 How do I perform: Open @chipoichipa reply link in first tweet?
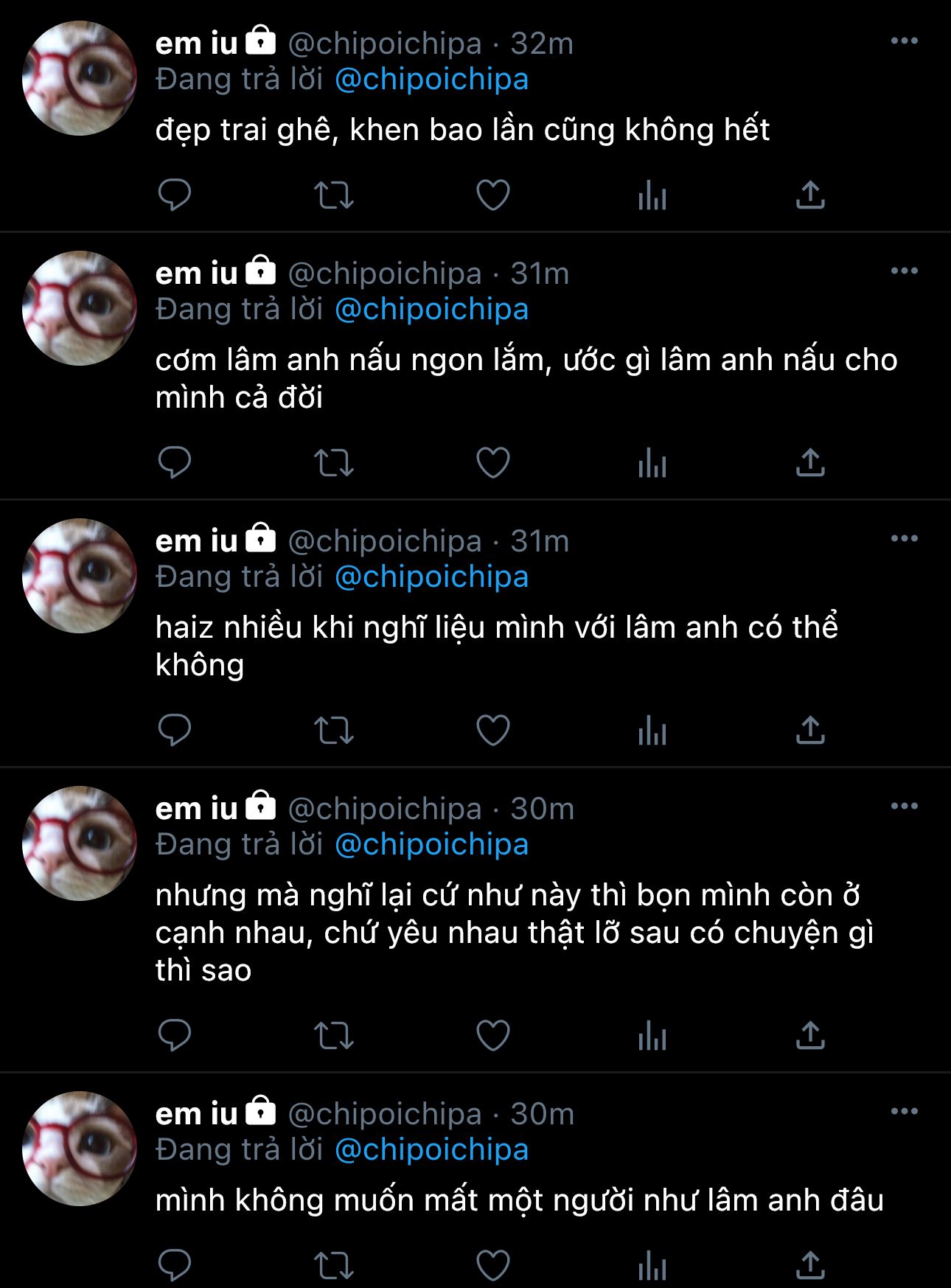(432, 80)
